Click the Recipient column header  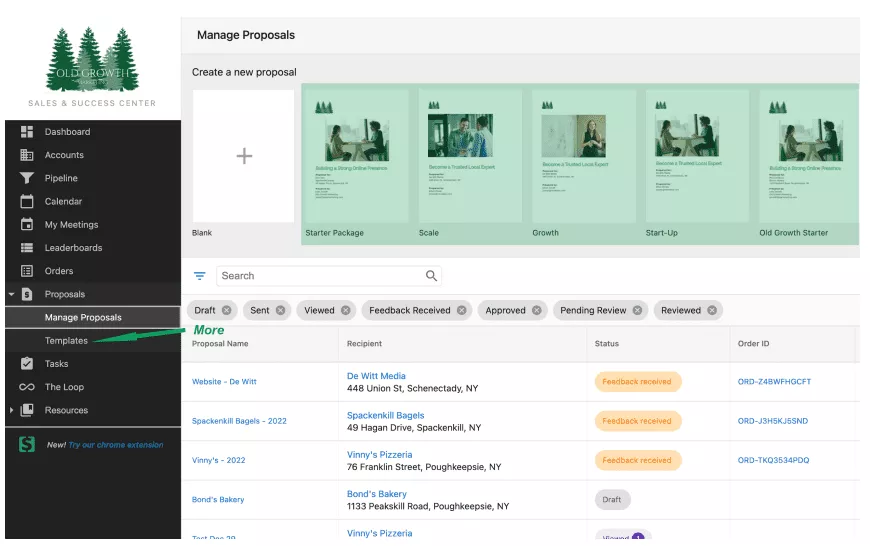[365, 344]
